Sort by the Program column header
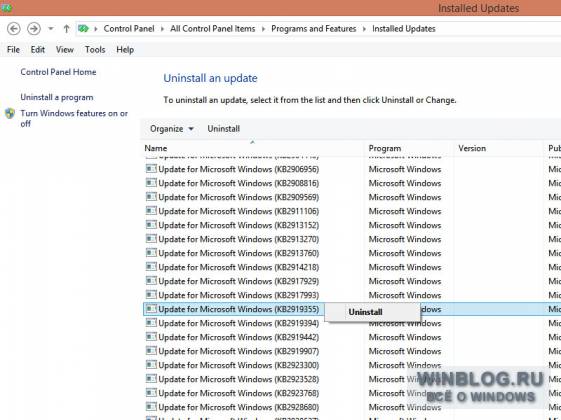This screenshot has height=420, width=561. [x=385, y=148]
